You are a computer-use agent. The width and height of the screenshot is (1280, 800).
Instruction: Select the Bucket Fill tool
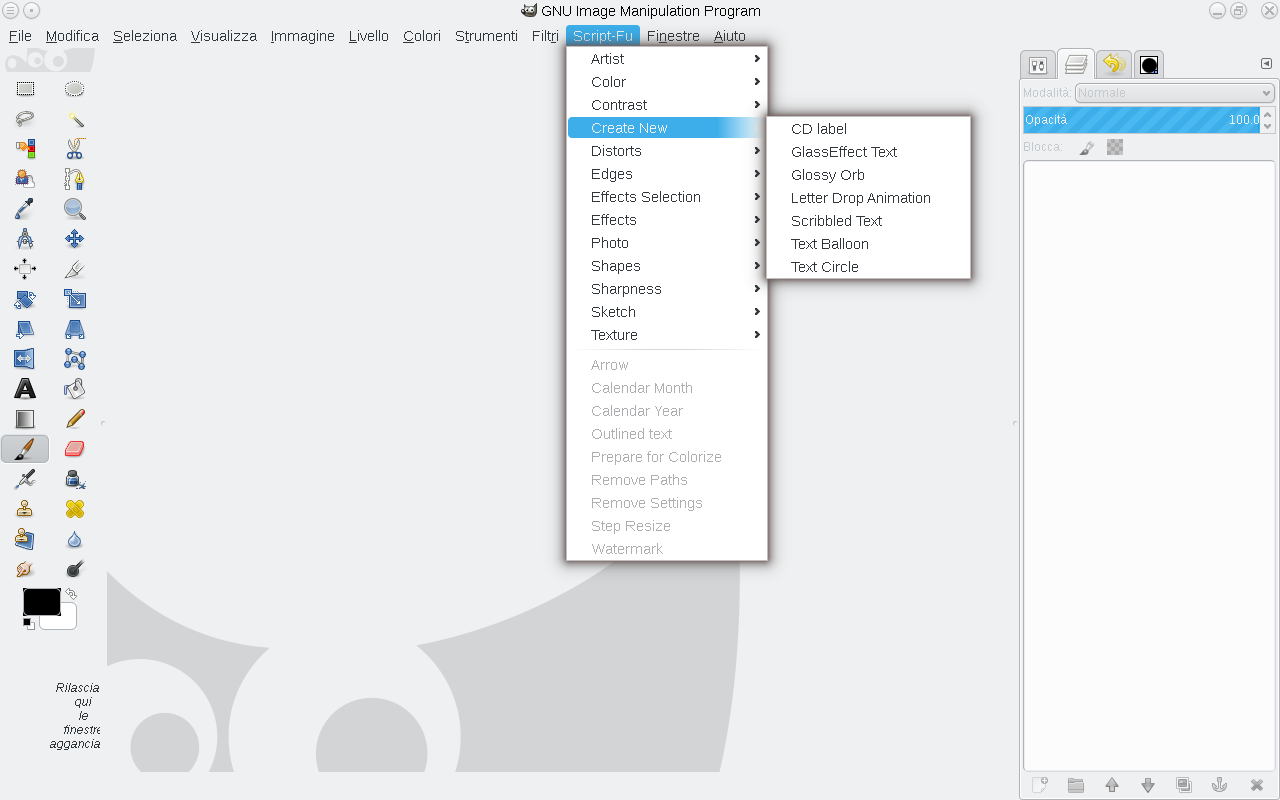tap(74, 389)
